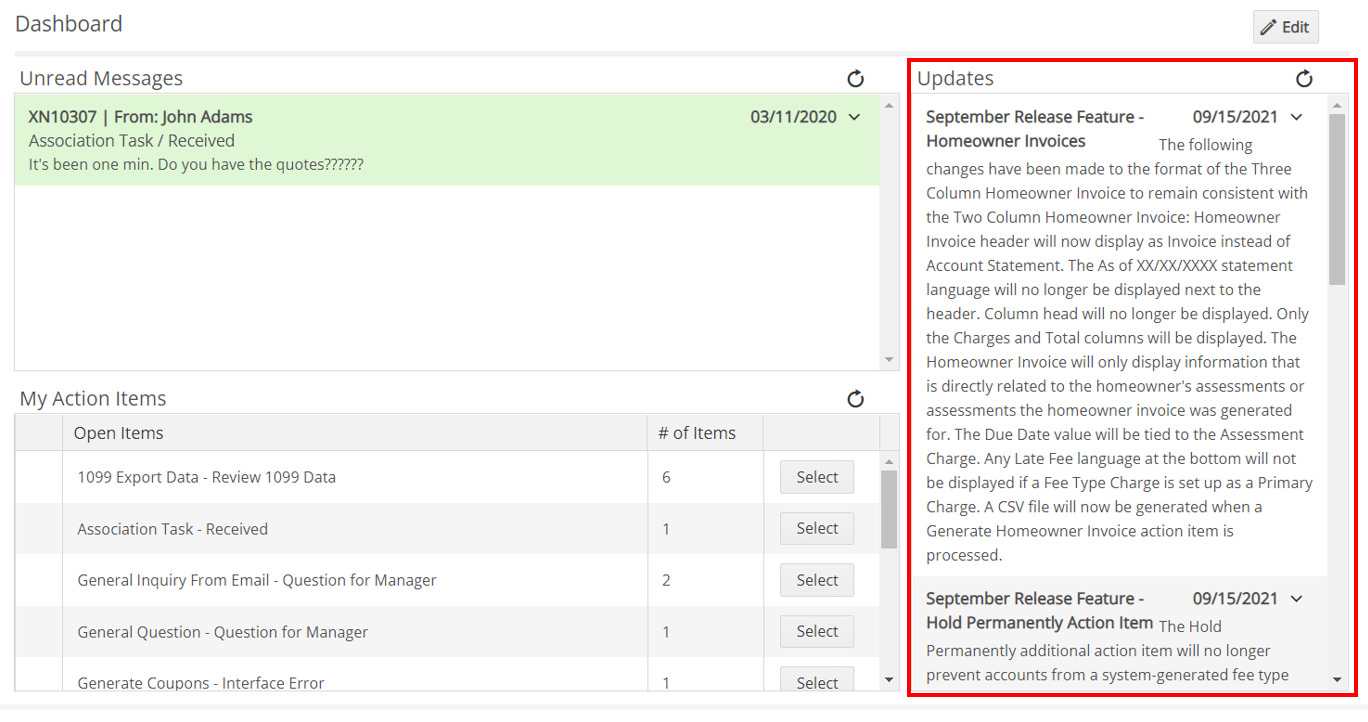Screen dimensions: 1368x722
Task: Click the 03/11/2020 message date
Action: tap(793, 117)
